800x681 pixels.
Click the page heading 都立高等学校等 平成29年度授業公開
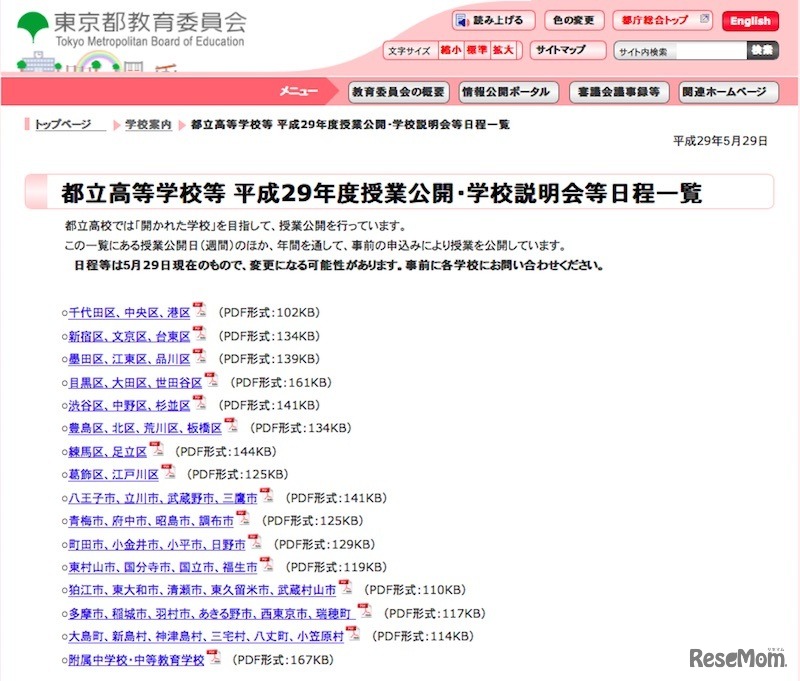382,193
